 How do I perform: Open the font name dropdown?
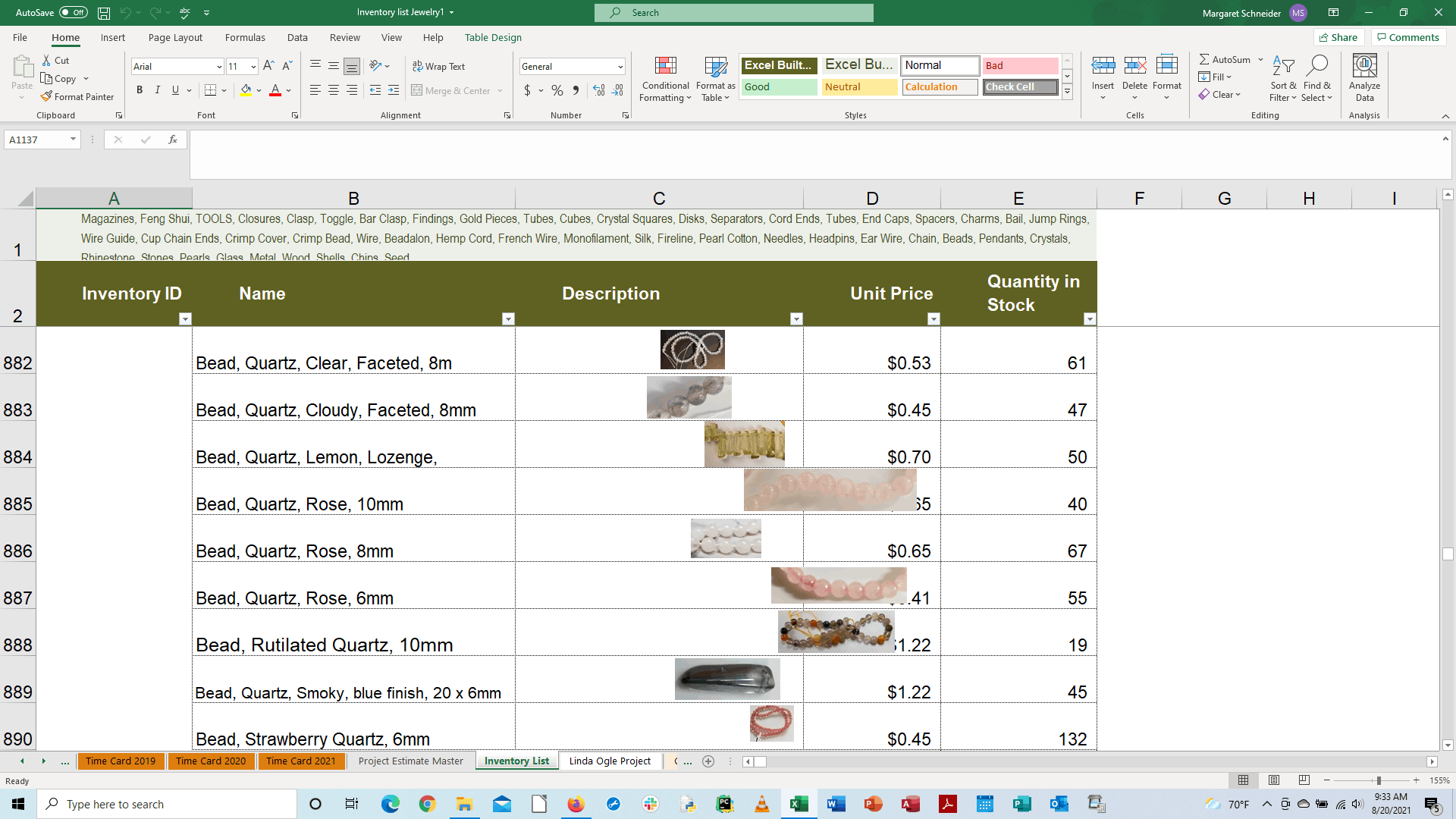click(x=219, y=67)
